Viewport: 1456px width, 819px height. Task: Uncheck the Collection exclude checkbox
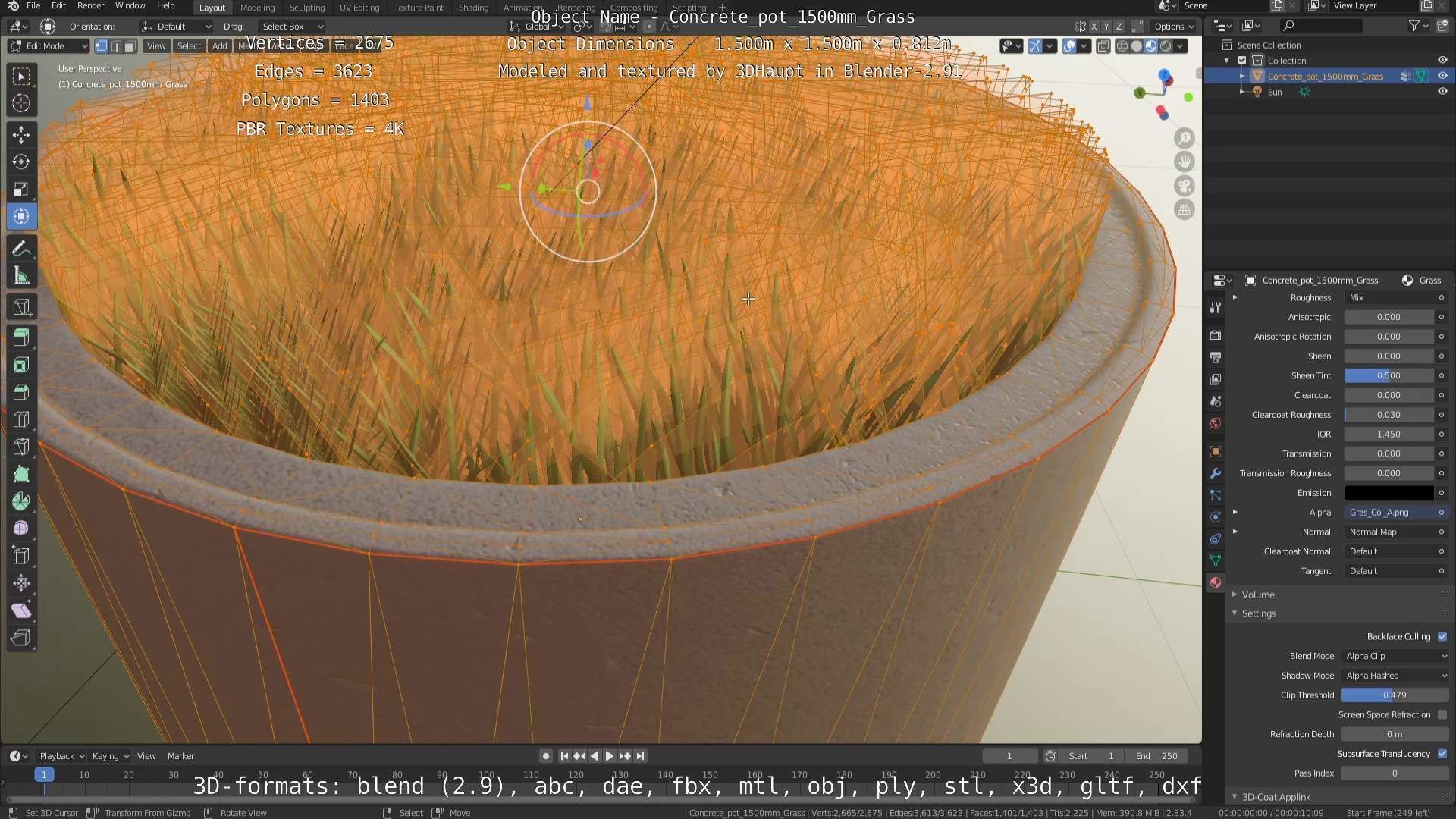(1242, 61)
